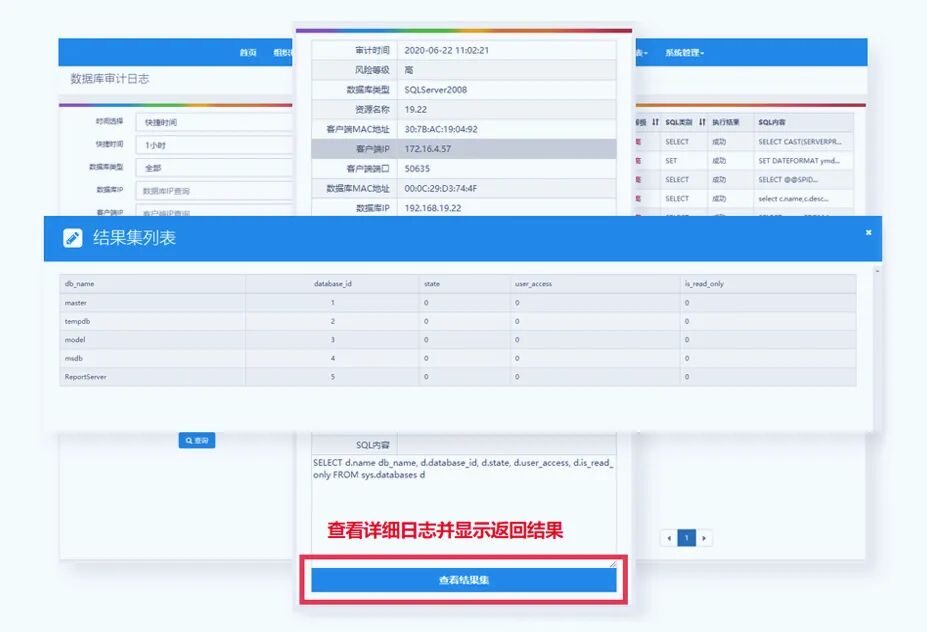Close the 结果集列表 dialog with the × icon

point(867,231)
